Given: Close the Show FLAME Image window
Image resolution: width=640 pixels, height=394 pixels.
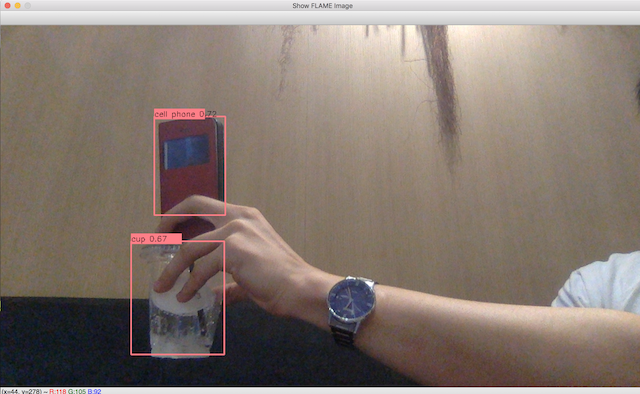Looking at the screenshot, I should [x=7, y=6].
